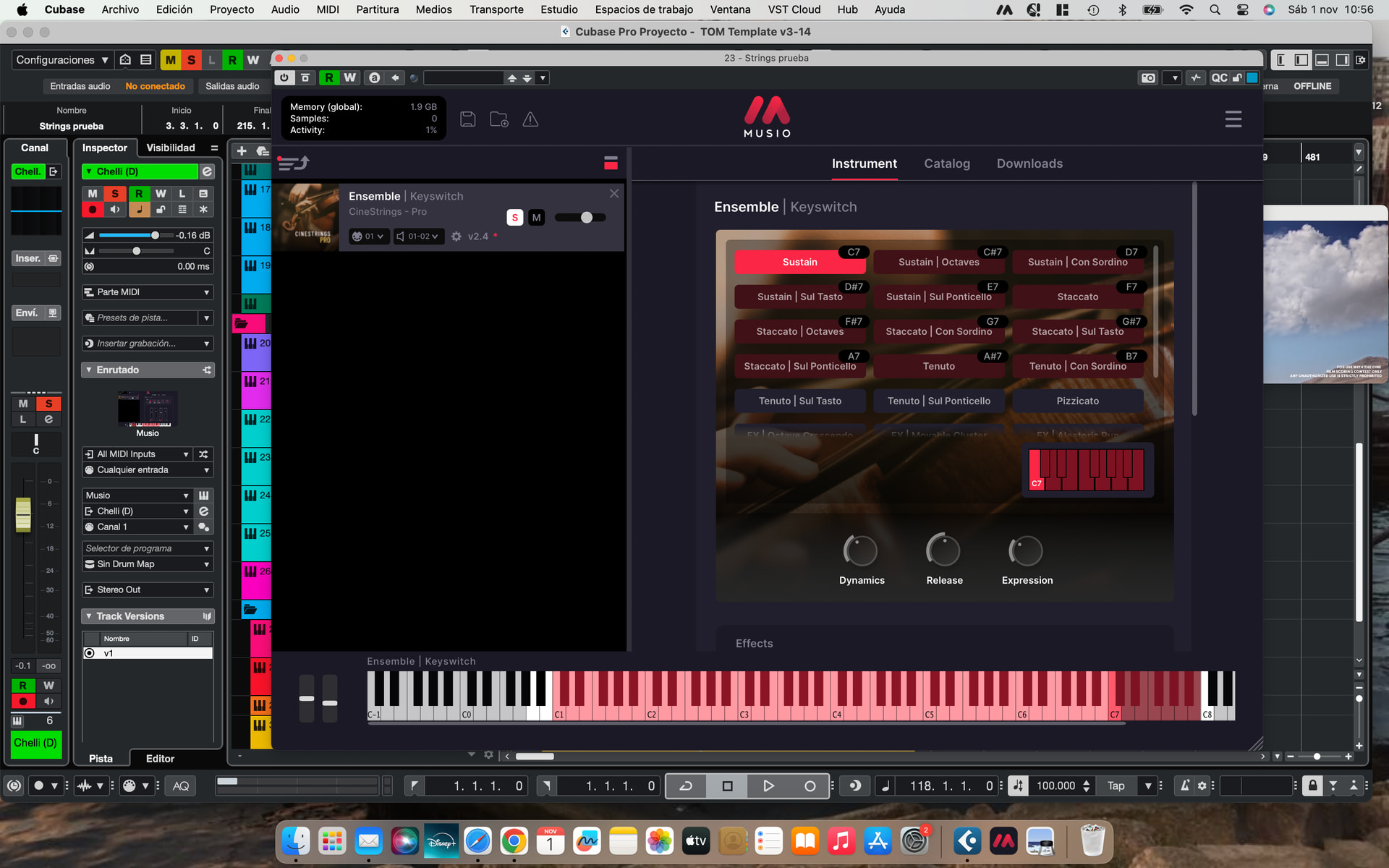Open Ensemble instrument settings gear
Image resolution: width=1389 pixels, height=868 pixels.
pos(456,237)
